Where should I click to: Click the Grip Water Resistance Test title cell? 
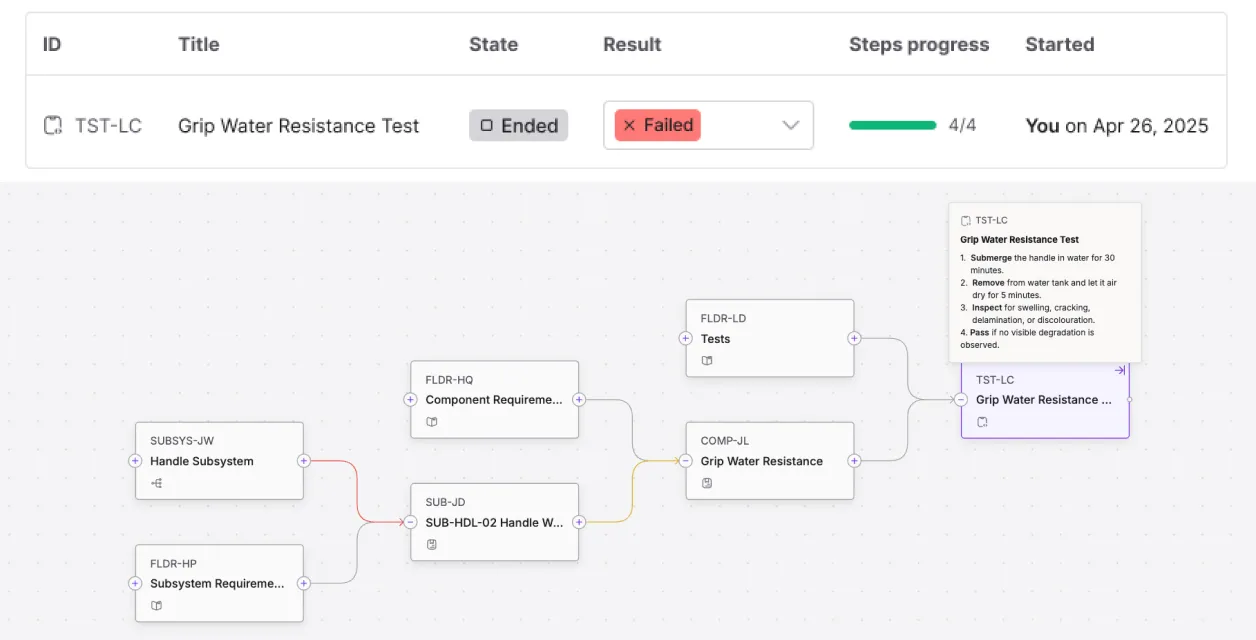point(298,126)
